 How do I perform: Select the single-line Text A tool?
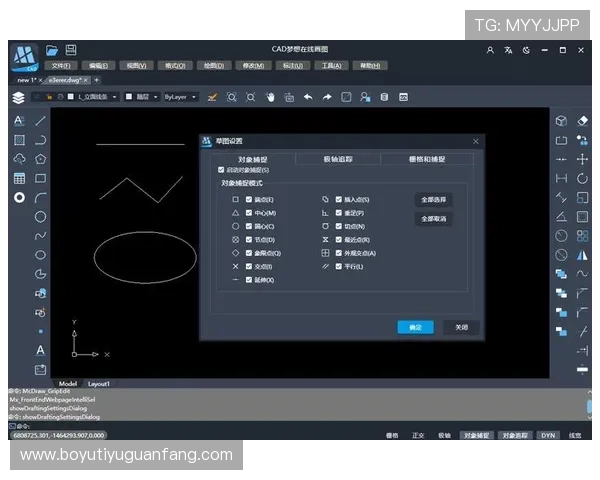click(40, 350)
